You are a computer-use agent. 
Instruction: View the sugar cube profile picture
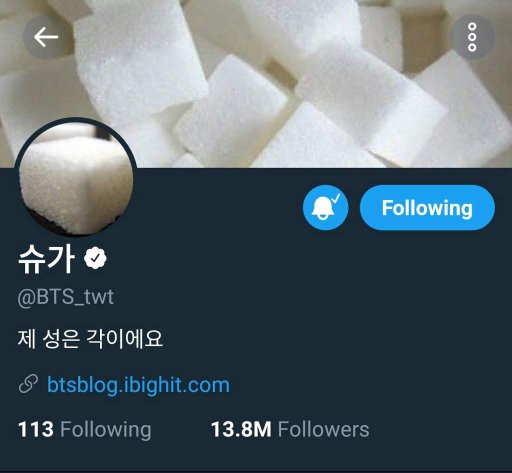point(76,177)
